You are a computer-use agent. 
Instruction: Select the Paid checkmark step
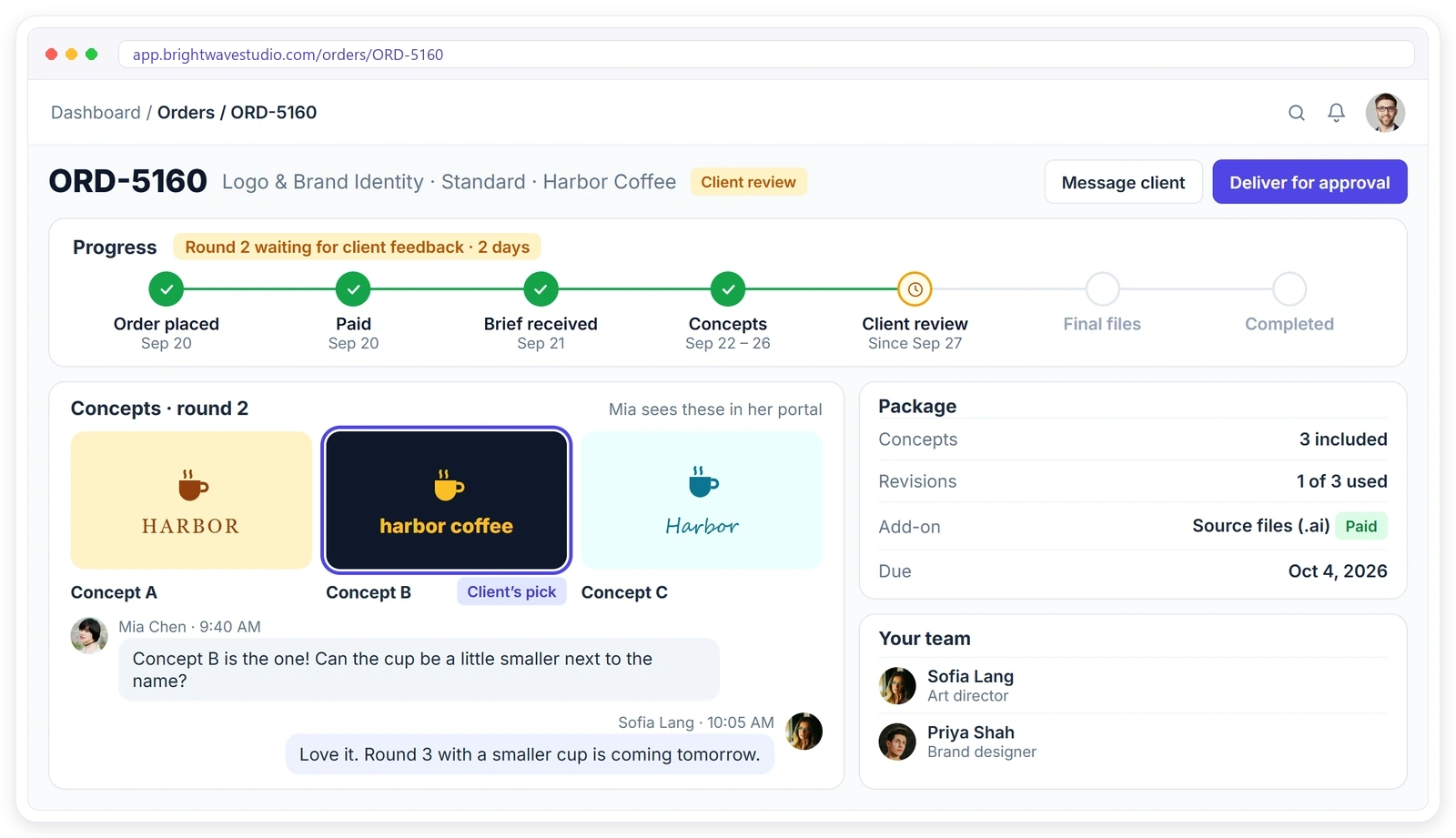[x=353, y=289]
